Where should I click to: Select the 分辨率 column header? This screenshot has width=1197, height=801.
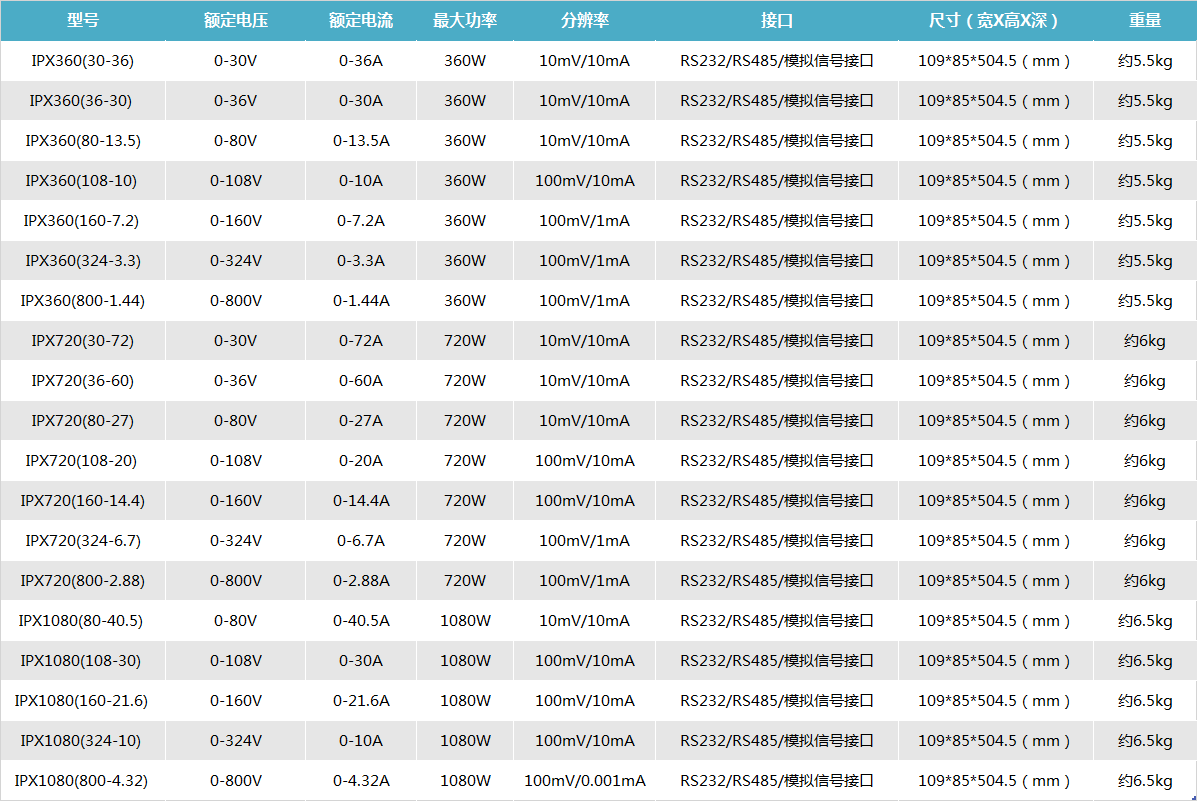584,21
